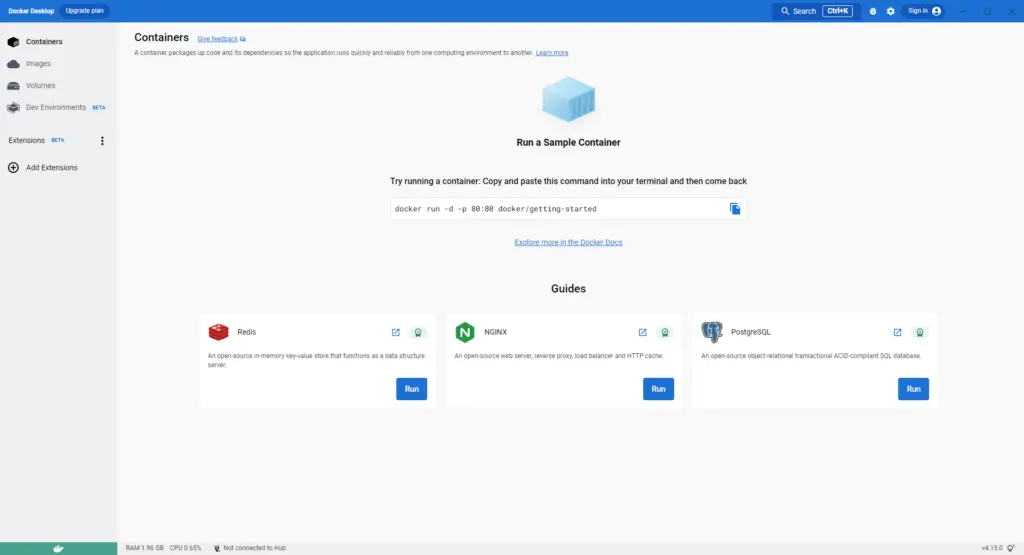1024x555 pixels.
Task: Click the Guides heading
Action: [x=568, y=289]
